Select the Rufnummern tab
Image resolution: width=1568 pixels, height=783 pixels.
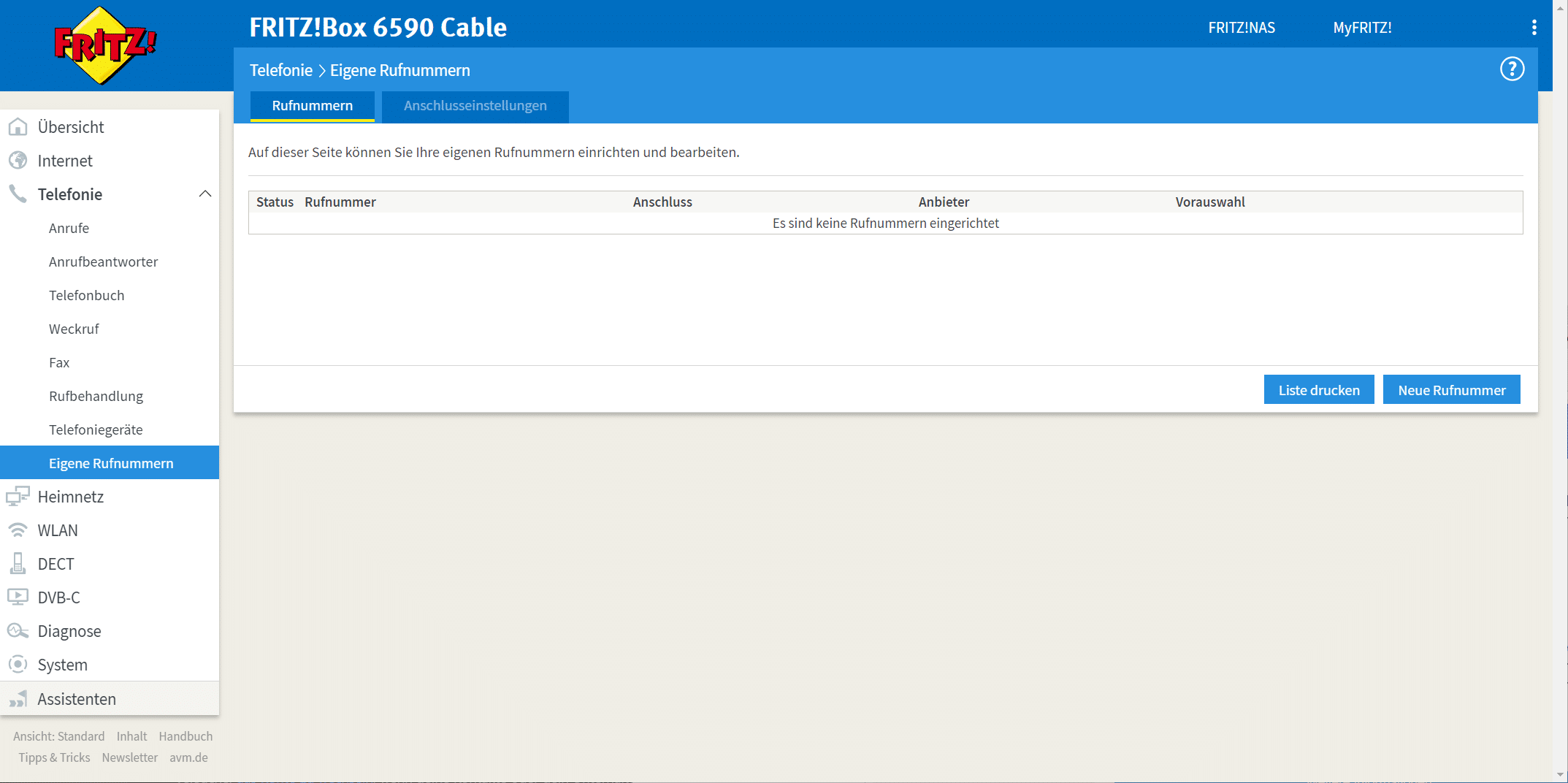click(312, 106)
